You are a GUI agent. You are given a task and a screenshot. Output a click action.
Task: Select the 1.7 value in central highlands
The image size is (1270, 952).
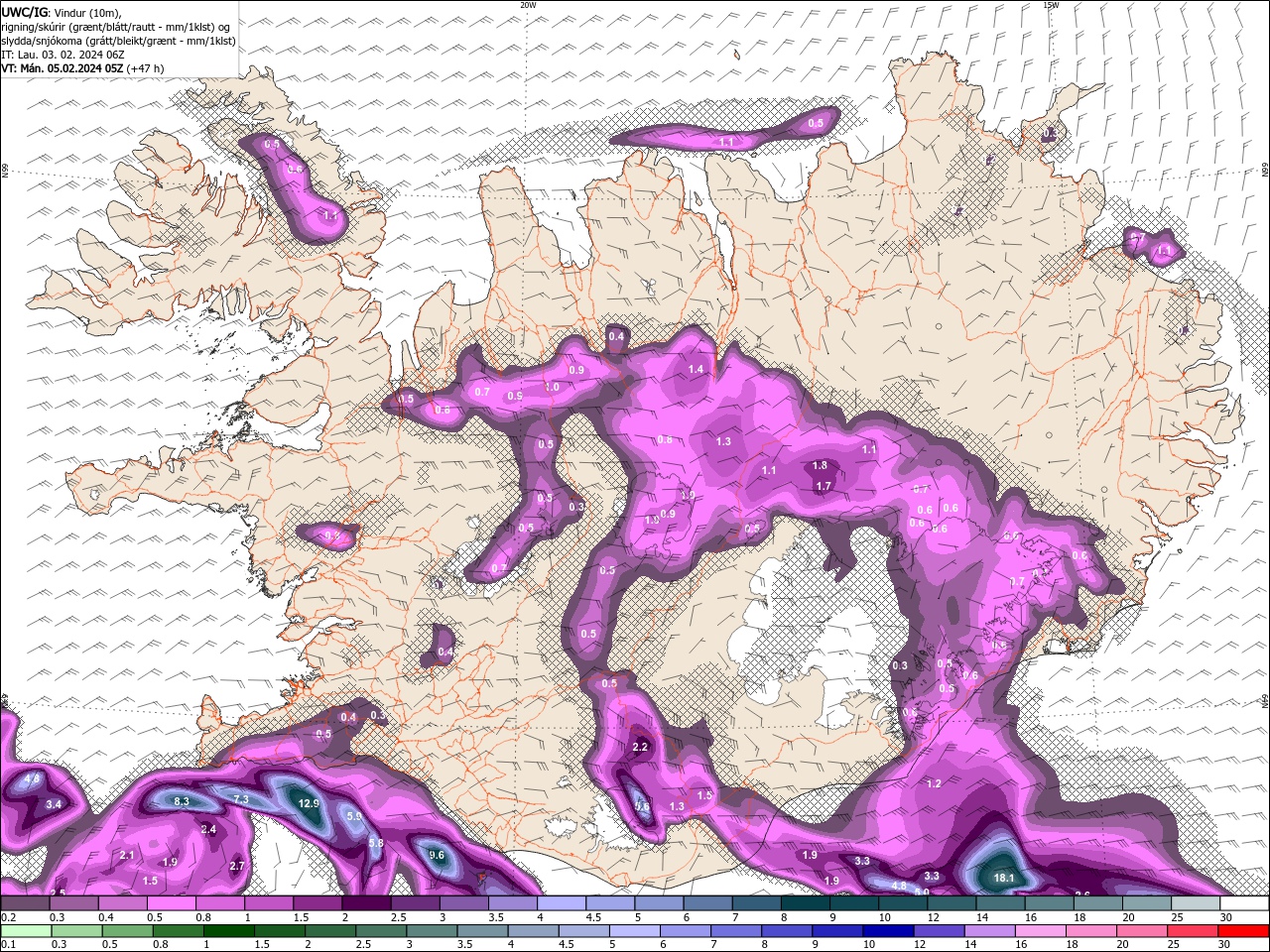823,486
